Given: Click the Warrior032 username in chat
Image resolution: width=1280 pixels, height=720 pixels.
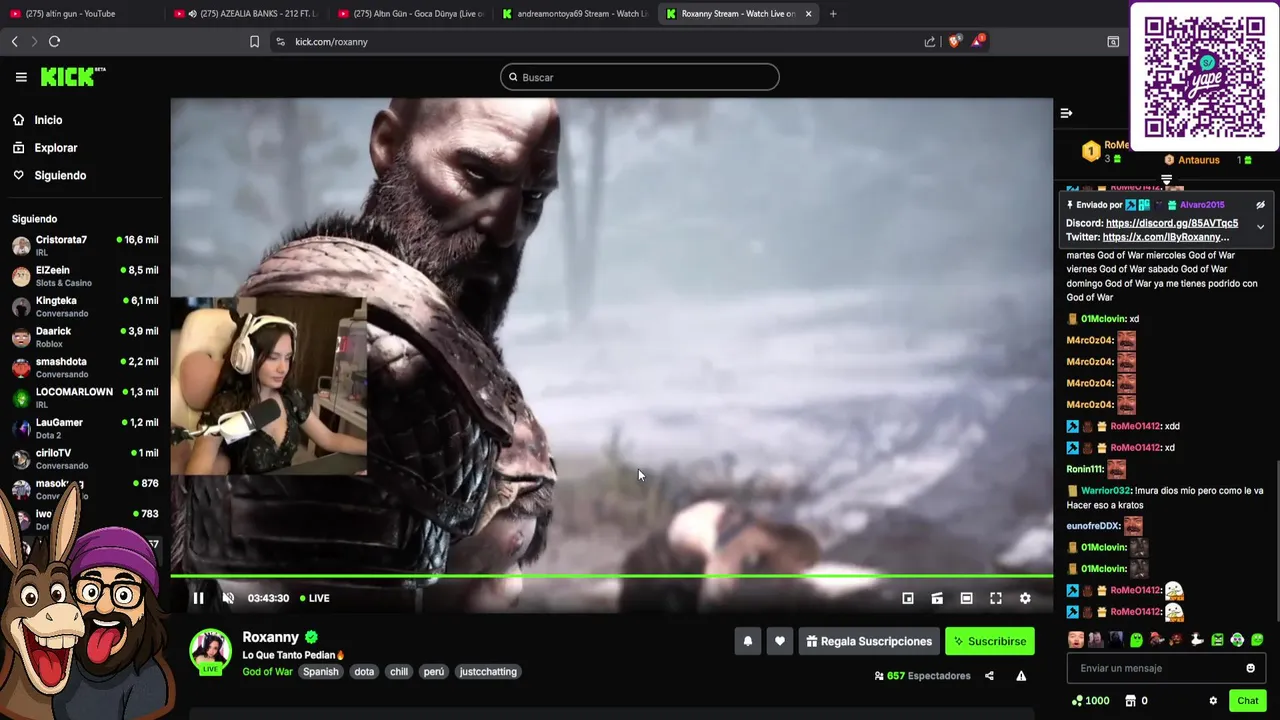Looking at the screenshot, I should [1105, 491].
